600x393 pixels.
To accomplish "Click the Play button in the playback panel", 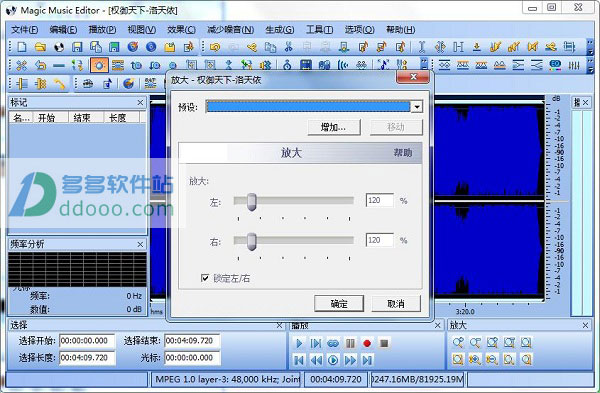I will 299,343.
